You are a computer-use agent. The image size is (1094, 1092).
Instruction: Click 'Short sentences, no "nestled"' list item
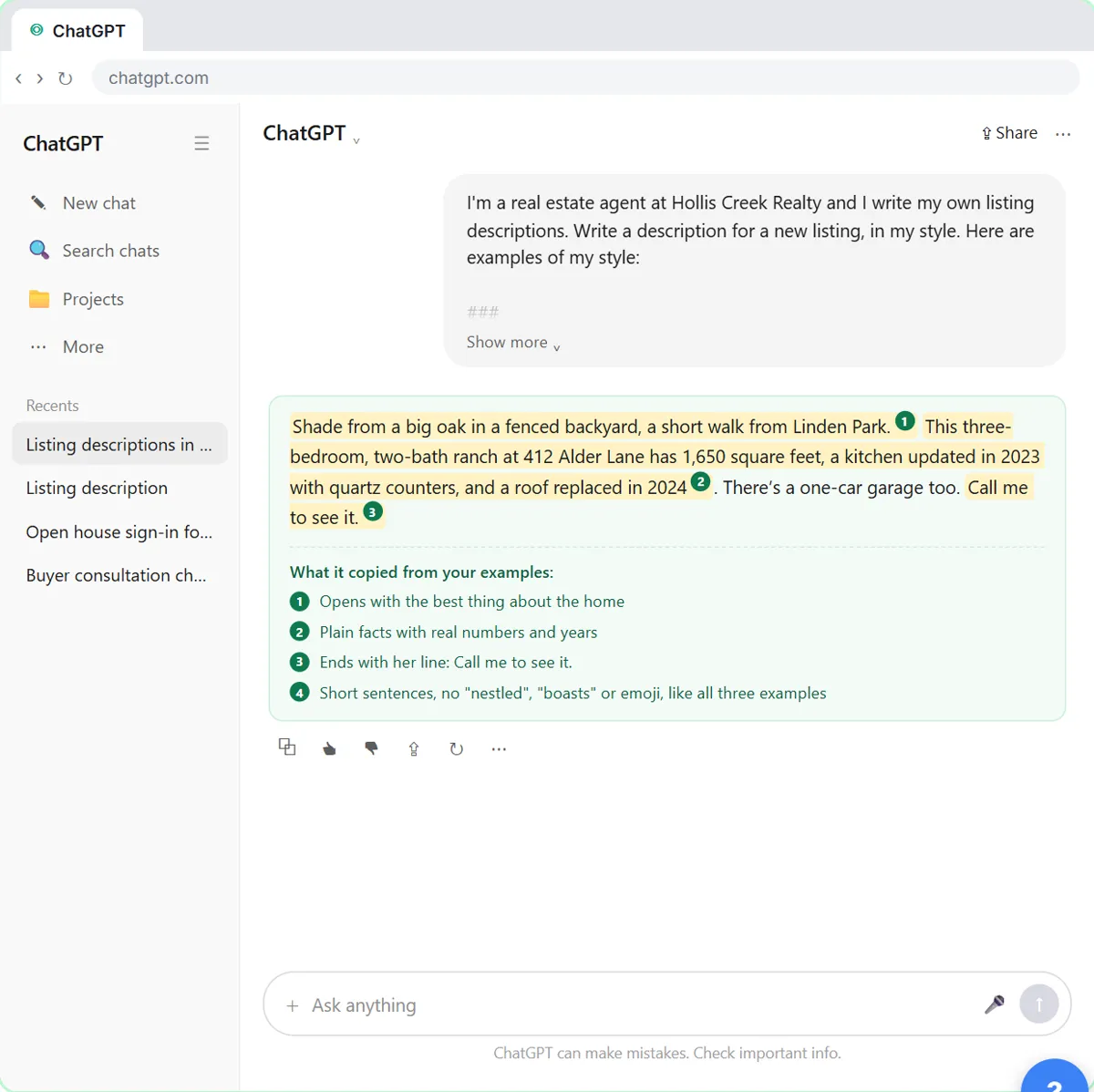click(x=573, y=693)
